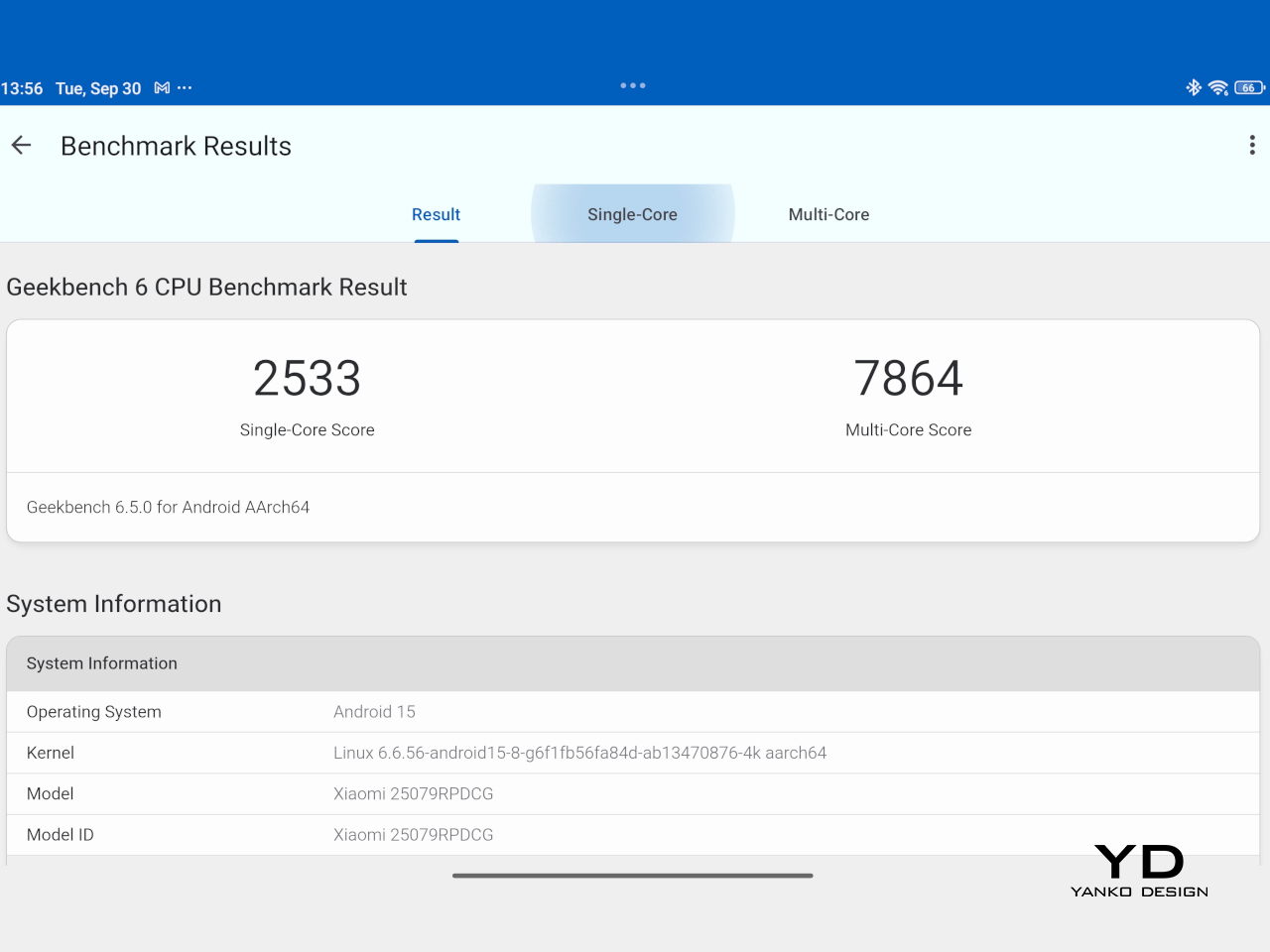
Task: Tap the back arrow icon
Action: (22, 146)
